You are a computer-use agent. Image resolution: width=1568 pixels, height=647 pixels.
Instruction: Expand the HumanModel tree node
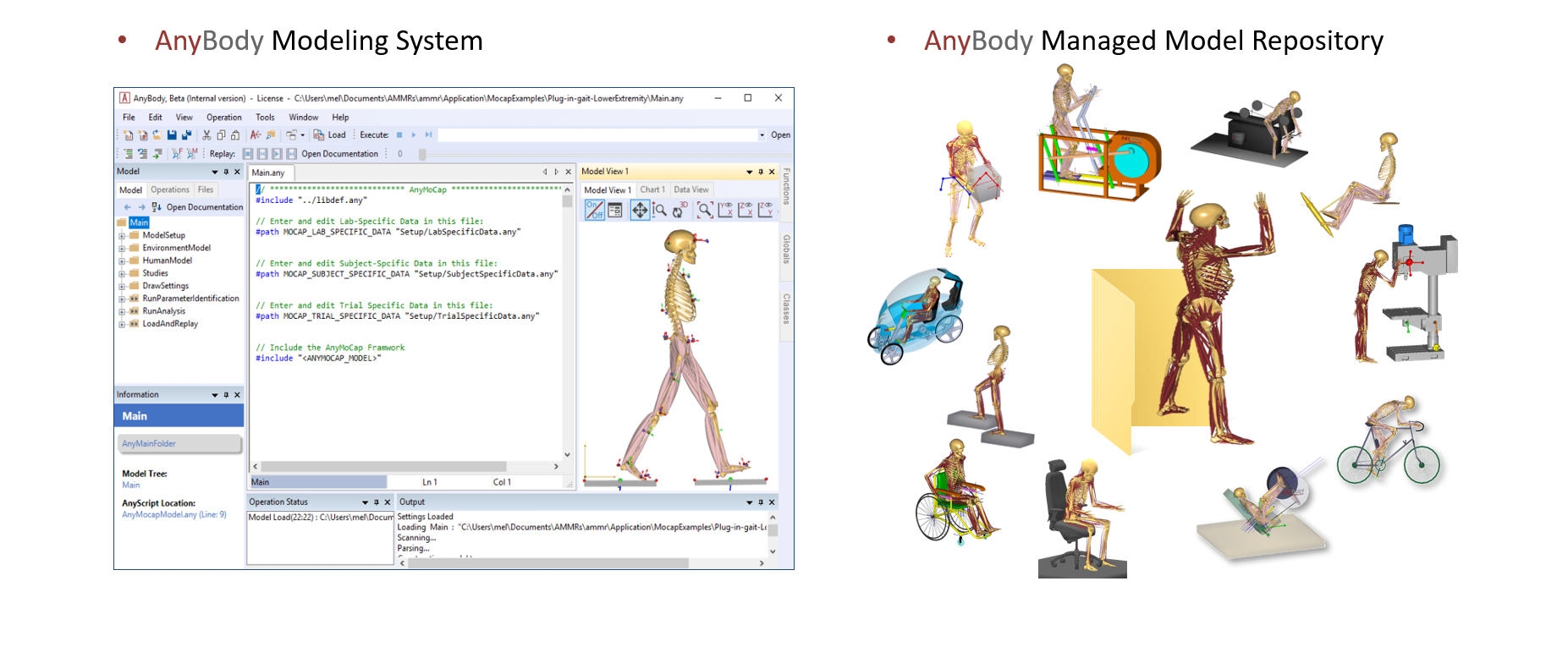122,261
